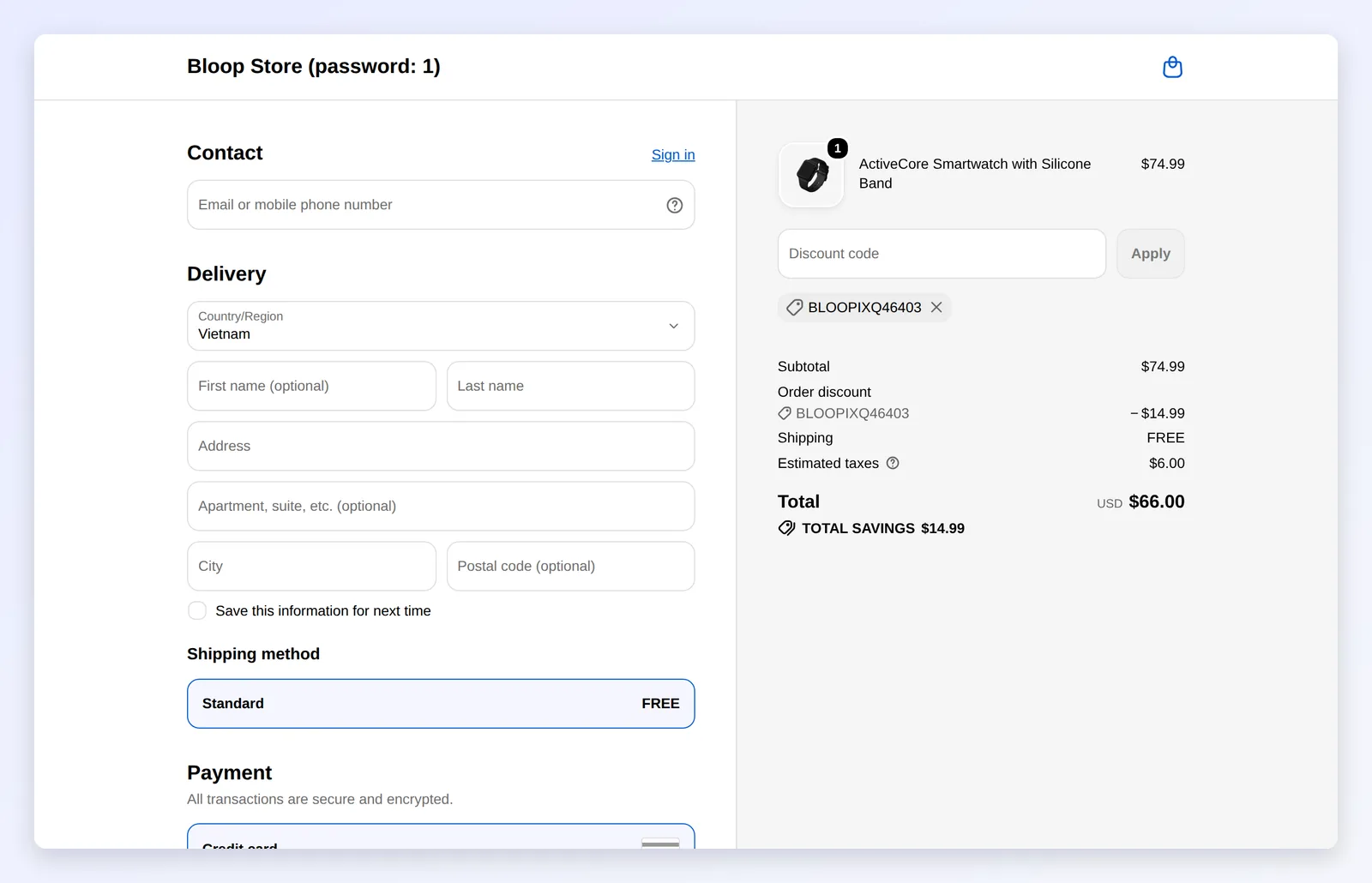Focus the Apartment, suite, etc. field
The image size is (1372, 883).
[x=441, y=506]
